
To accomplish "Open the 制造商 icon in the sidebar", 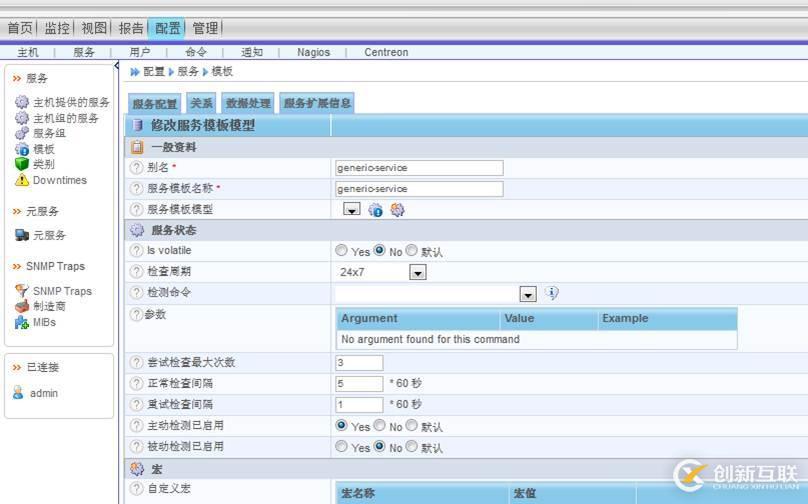I will pos(22,306).
